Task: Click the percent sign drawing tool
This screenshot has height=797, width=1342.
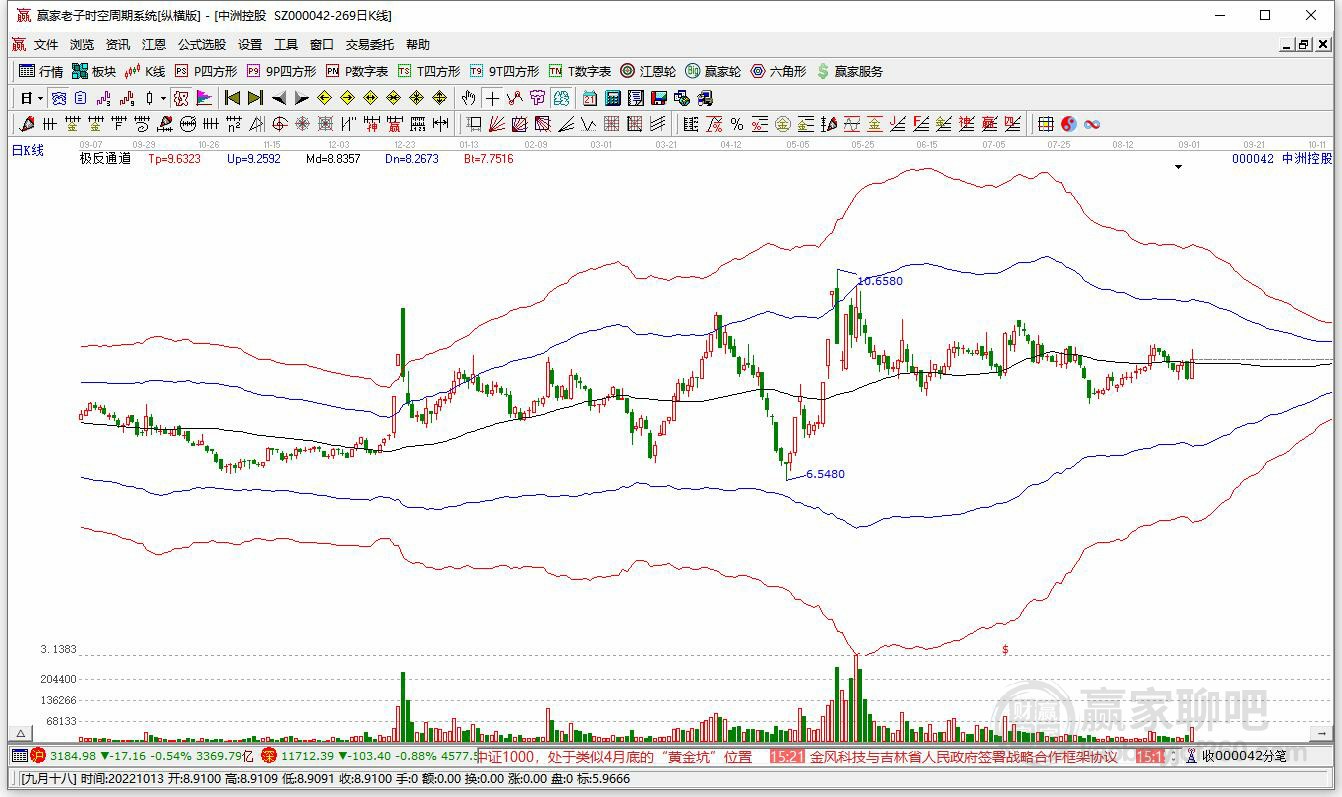Action: pos(737,124)
